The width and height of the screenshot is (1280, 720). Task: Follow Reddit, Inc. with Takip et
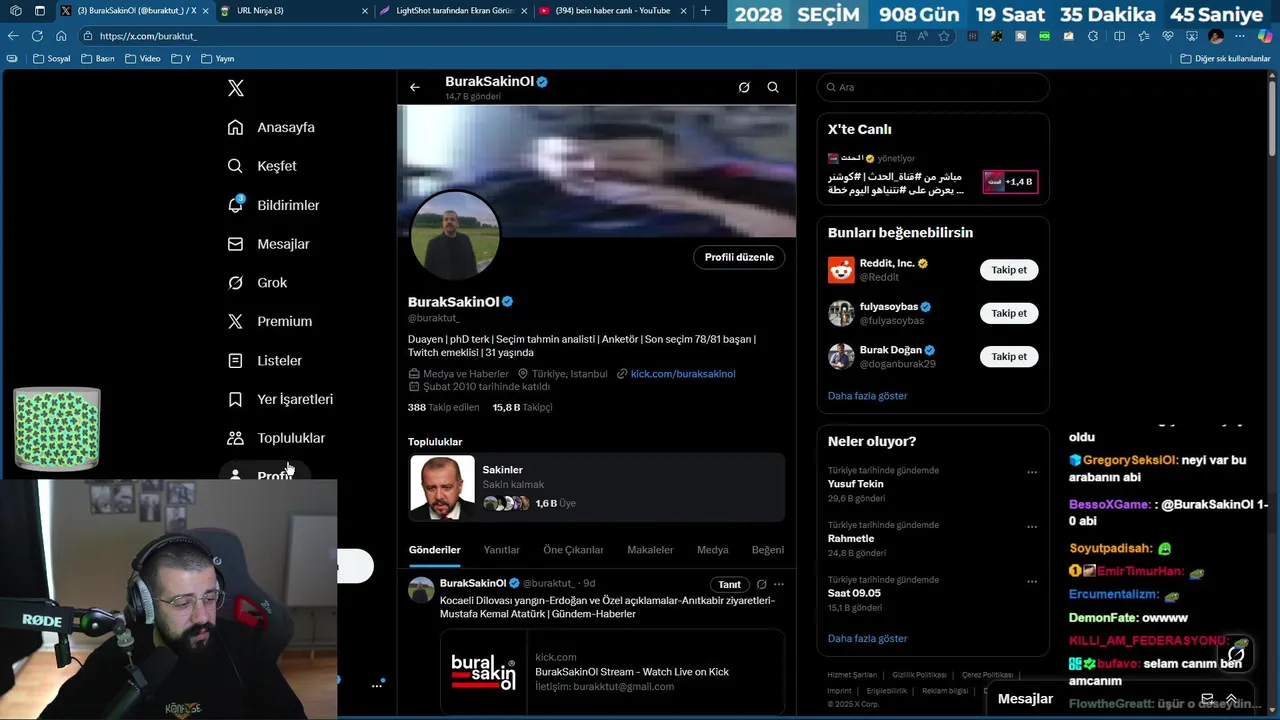1009,270
